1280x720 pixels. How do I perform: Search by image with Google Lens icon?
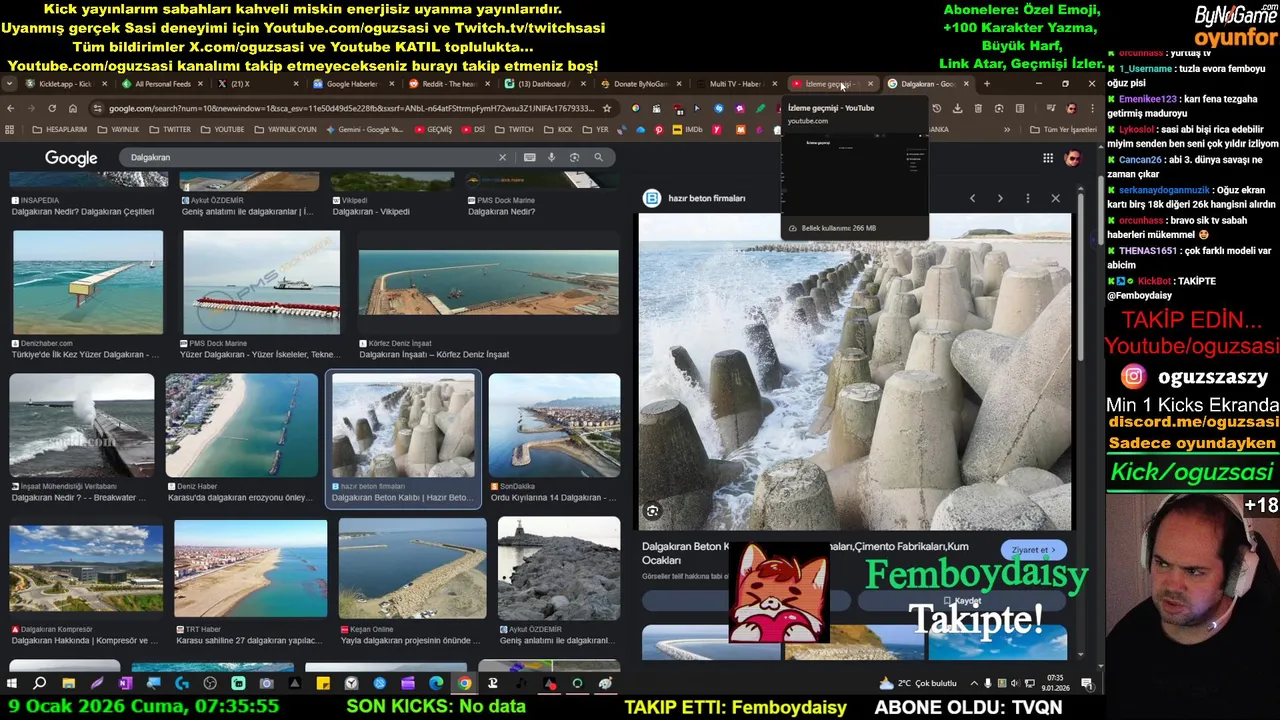(x=574, y=157)
